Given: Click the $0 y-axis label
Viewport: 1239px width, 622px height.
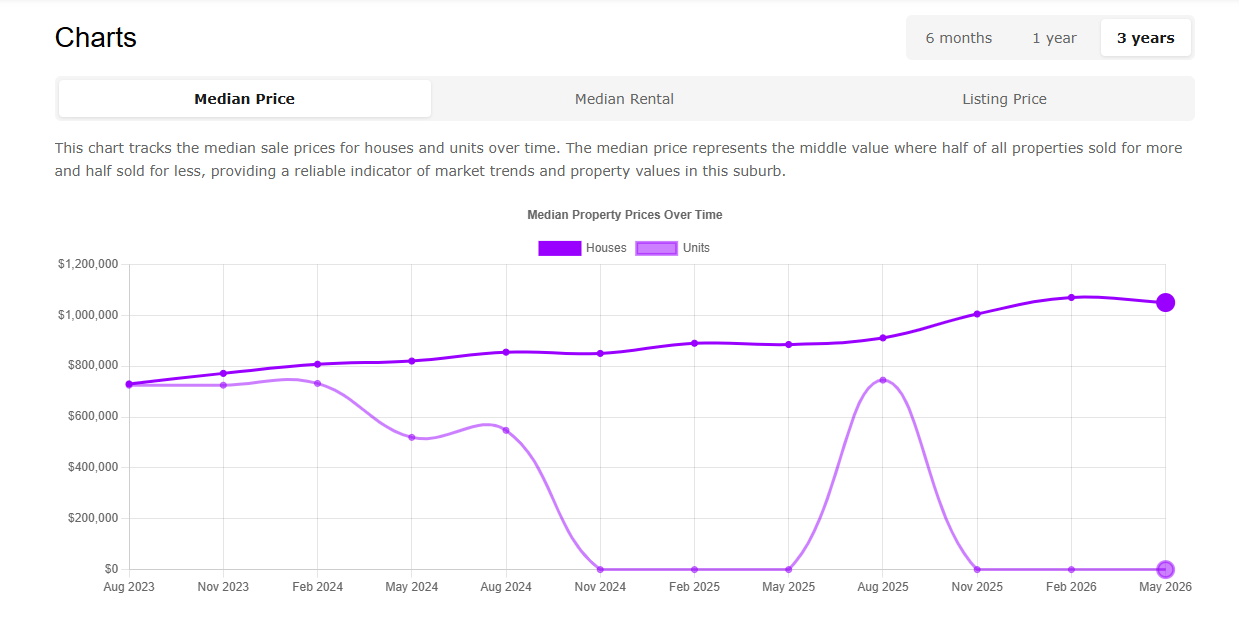Looking at the screenshot, I should tap(111, 569).
